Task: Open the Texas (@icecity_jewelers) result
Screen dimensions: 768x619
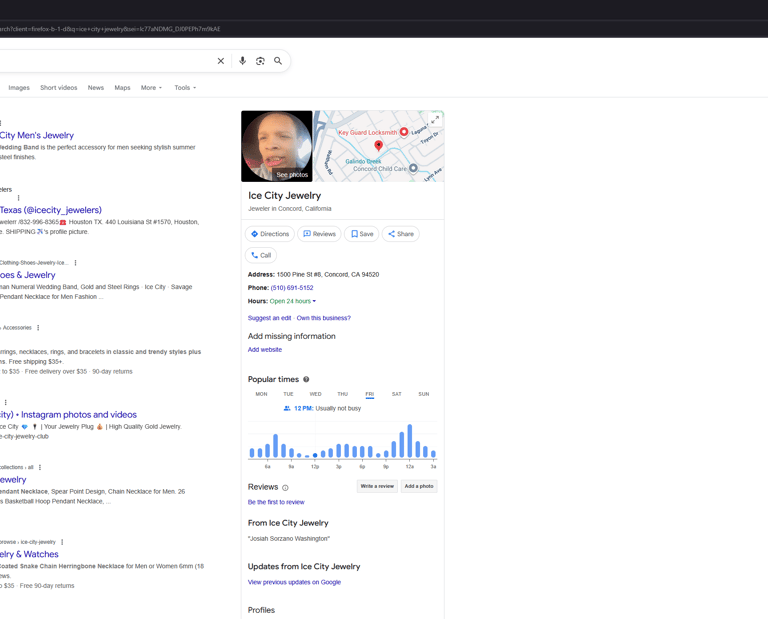Action: pos(51,210)
